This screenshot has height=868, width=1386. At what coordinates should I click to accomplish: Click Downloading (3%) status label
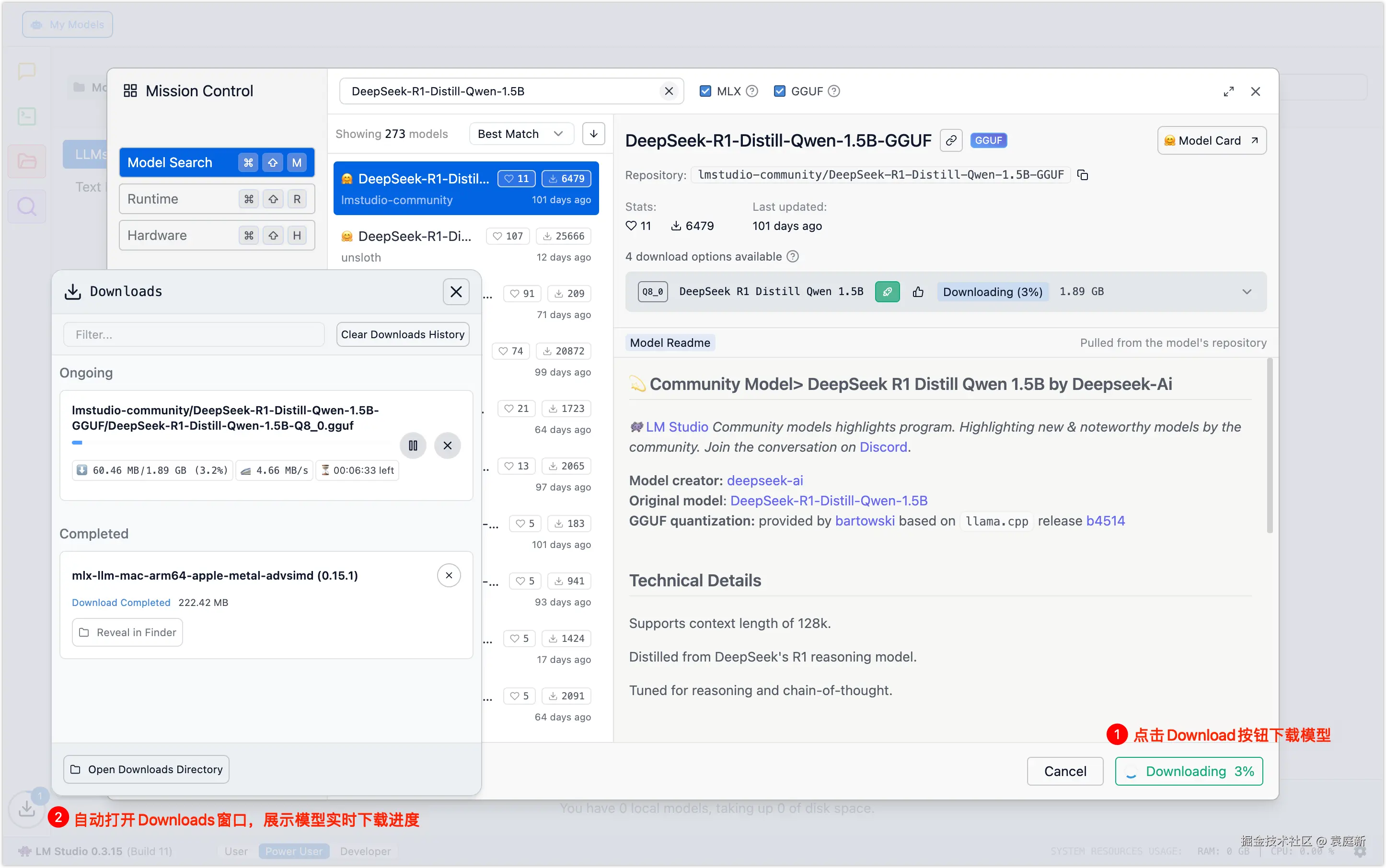tap(993, 292)
